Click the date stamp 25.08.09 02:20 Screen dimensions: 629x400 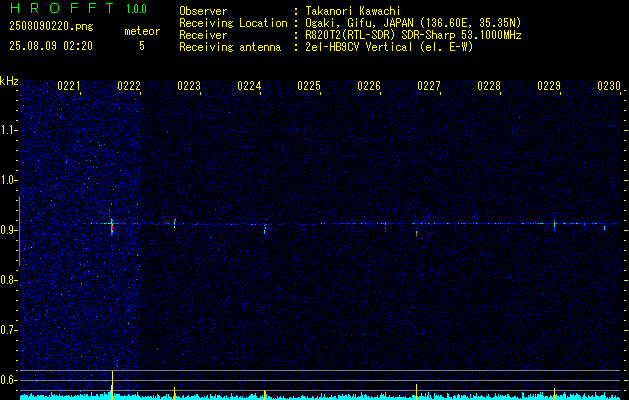pyautogui.click(x=51, y=46)
